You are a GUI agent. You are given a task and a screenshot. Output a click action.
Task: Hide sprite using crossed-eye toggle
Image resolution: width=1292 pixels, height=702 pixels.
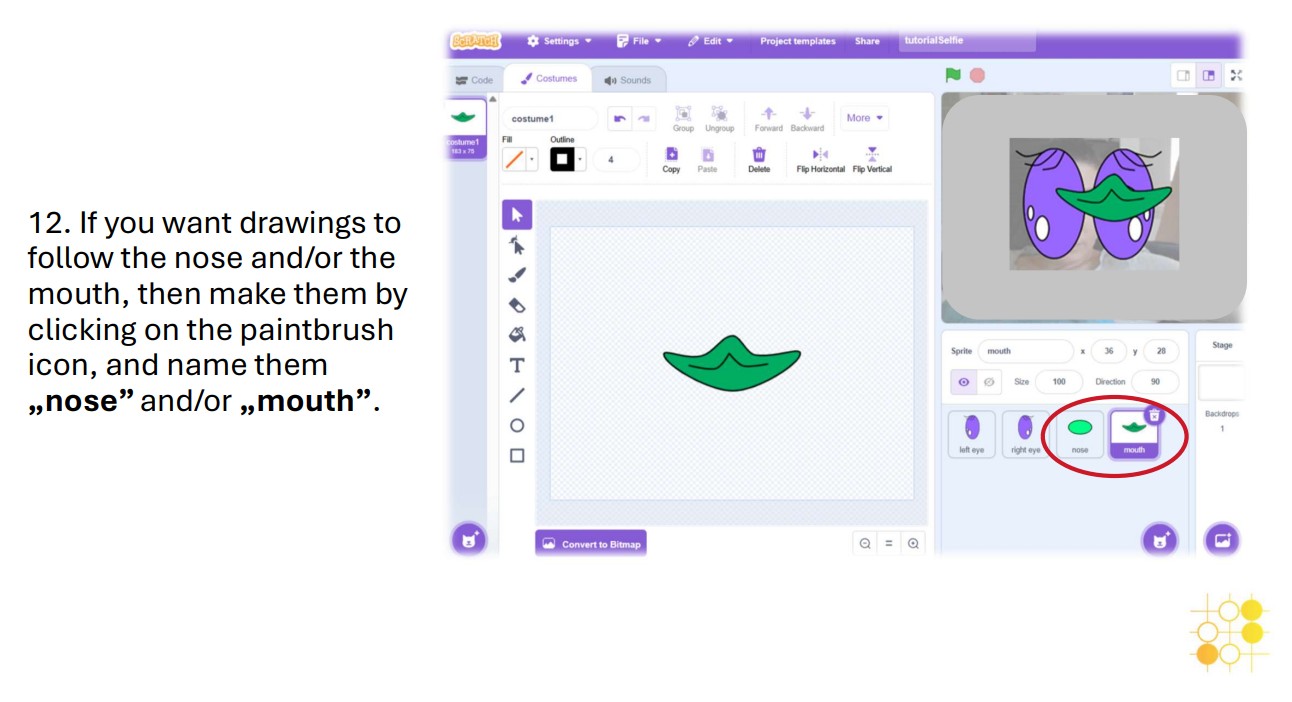989,382
